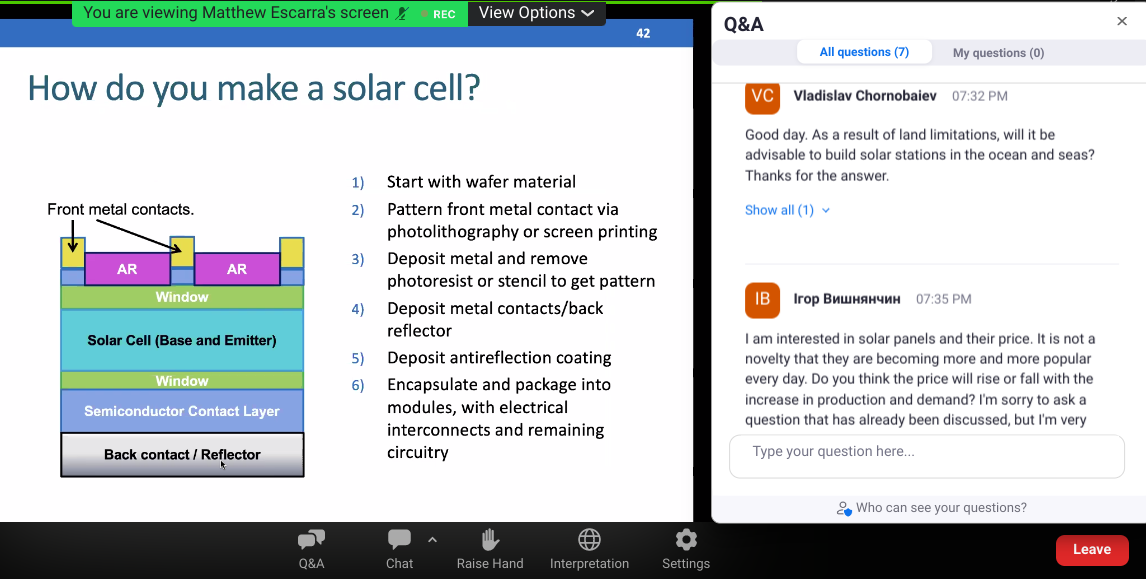Open Settings gear in meeting toolbar

[686, 541]
